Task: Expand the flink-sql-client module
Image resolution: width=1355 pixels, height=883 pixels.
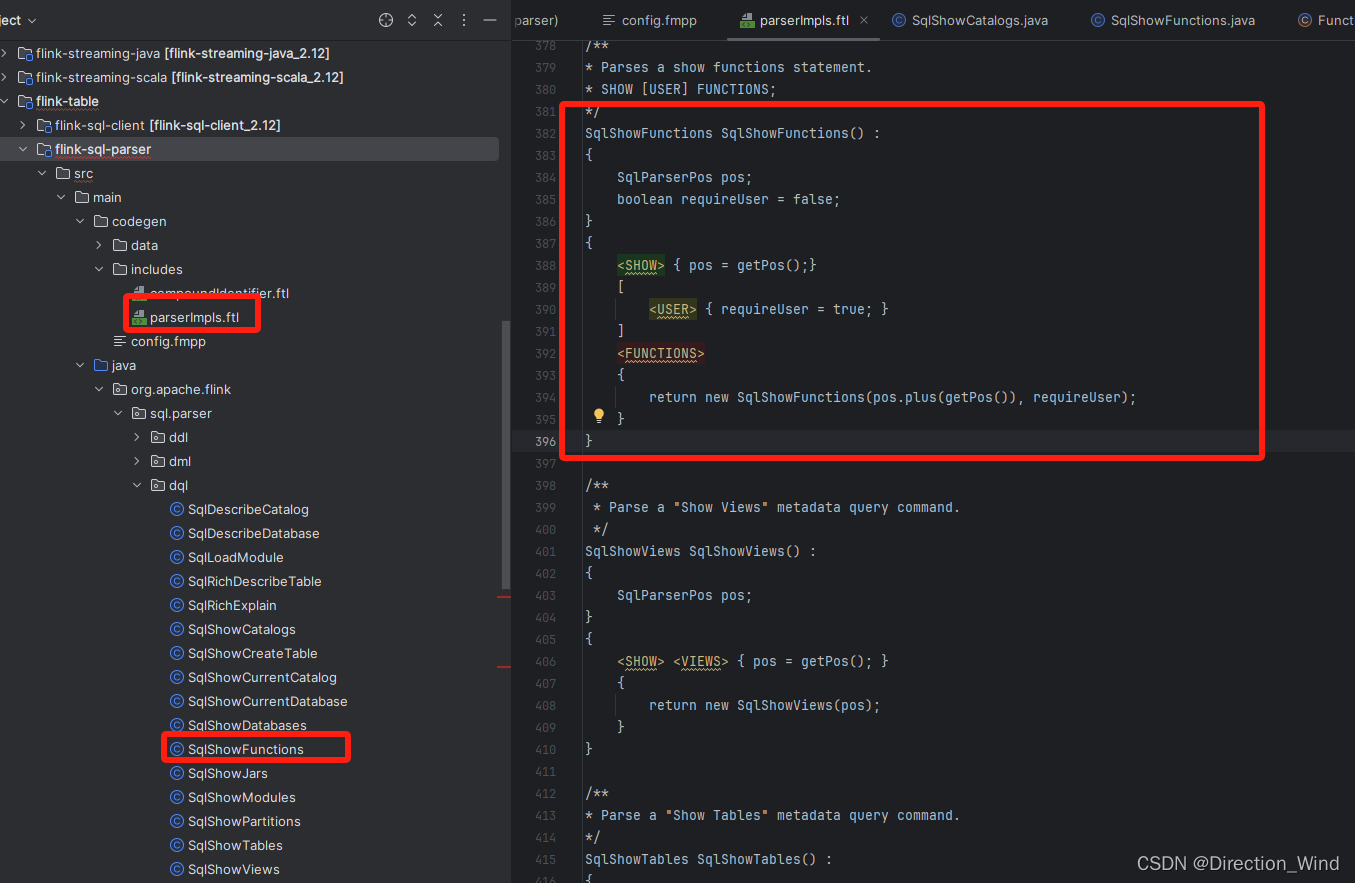Action: (x=23, y=125)
